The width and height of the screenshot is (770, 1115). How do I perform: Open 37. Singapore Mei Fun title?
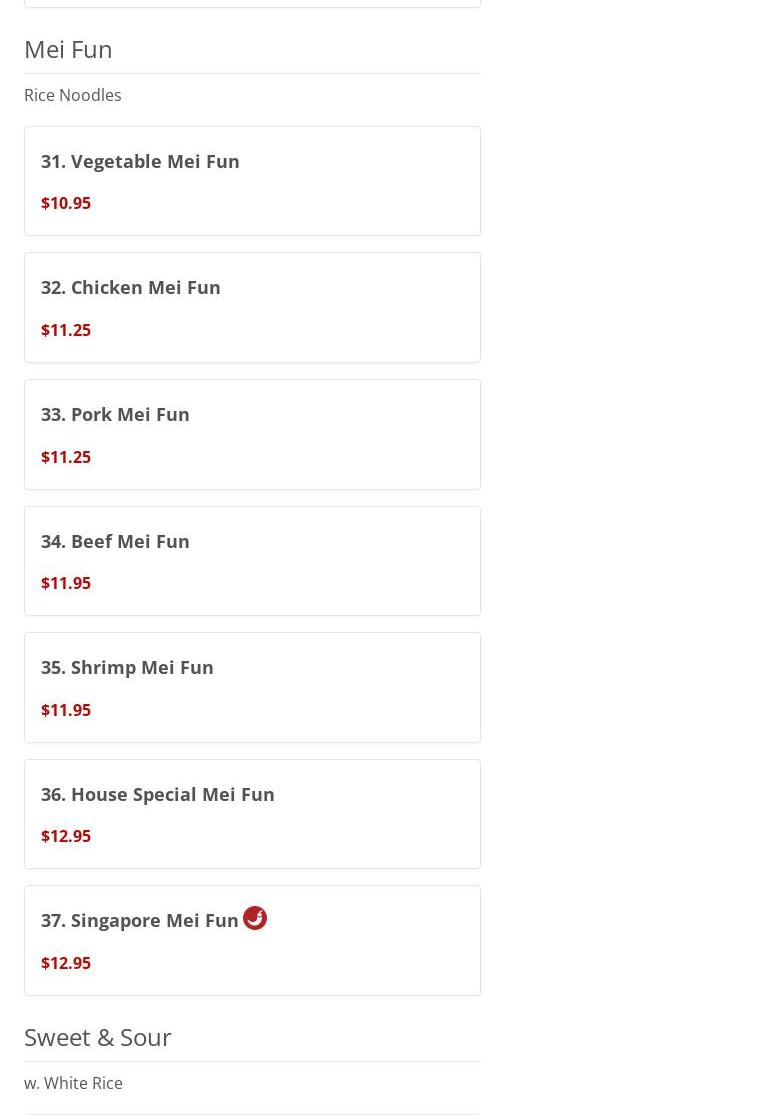click(x=140, y=920)
